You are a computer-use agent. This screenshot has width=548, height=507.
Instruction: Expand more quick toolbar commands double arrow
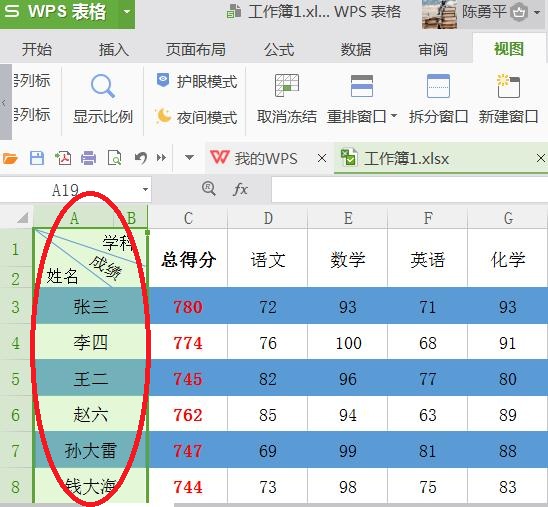(161, 158)
